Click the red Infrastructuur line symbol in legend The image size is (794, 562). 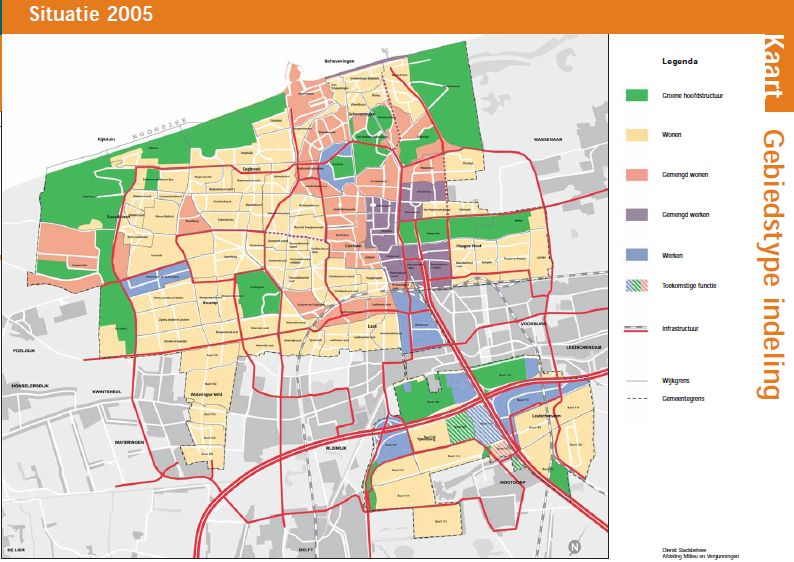click(x=638, y=328)
